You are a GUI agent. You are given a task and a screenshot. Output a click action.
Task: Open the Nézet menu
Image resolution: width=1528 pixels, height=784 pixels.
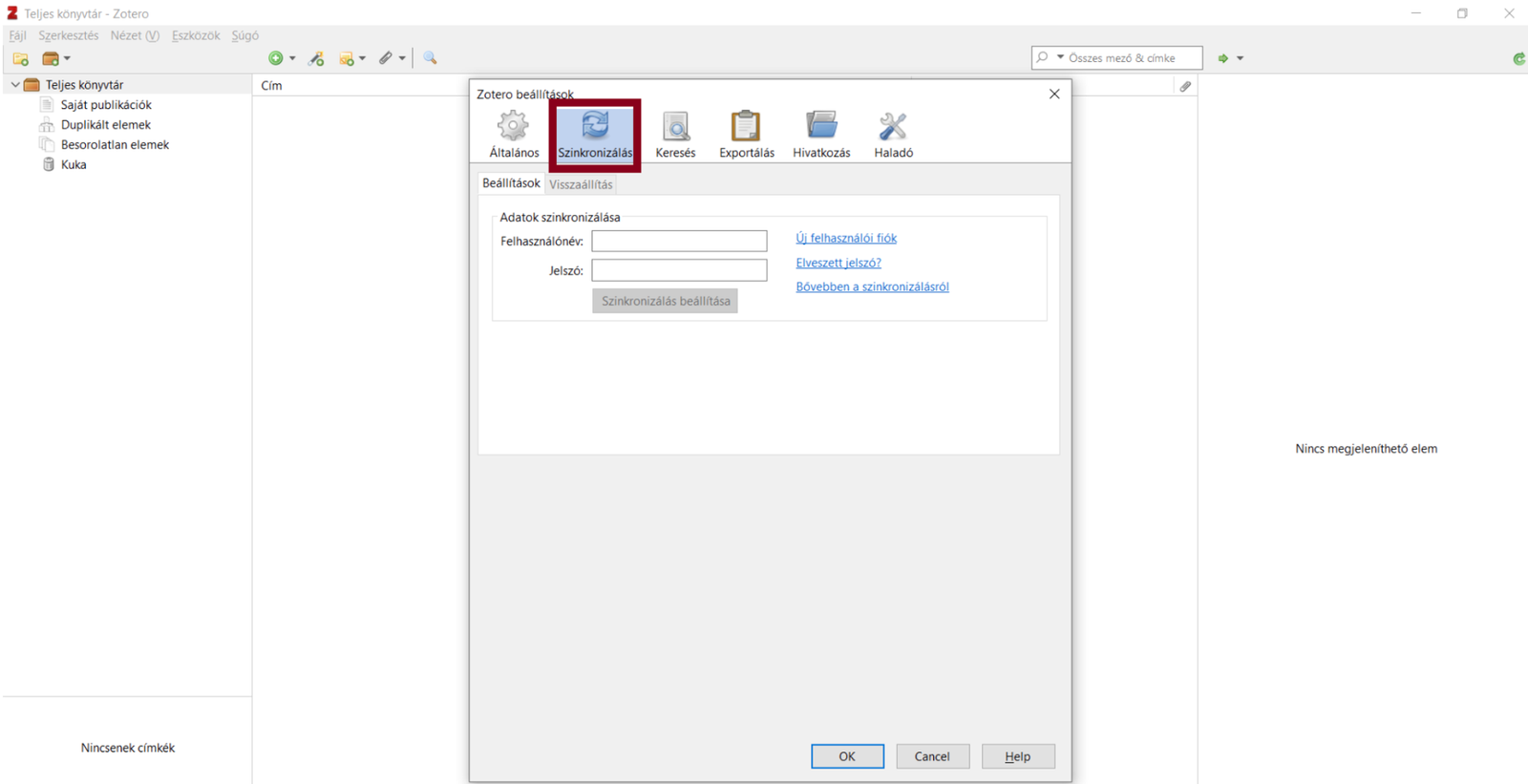pos(134,35)
